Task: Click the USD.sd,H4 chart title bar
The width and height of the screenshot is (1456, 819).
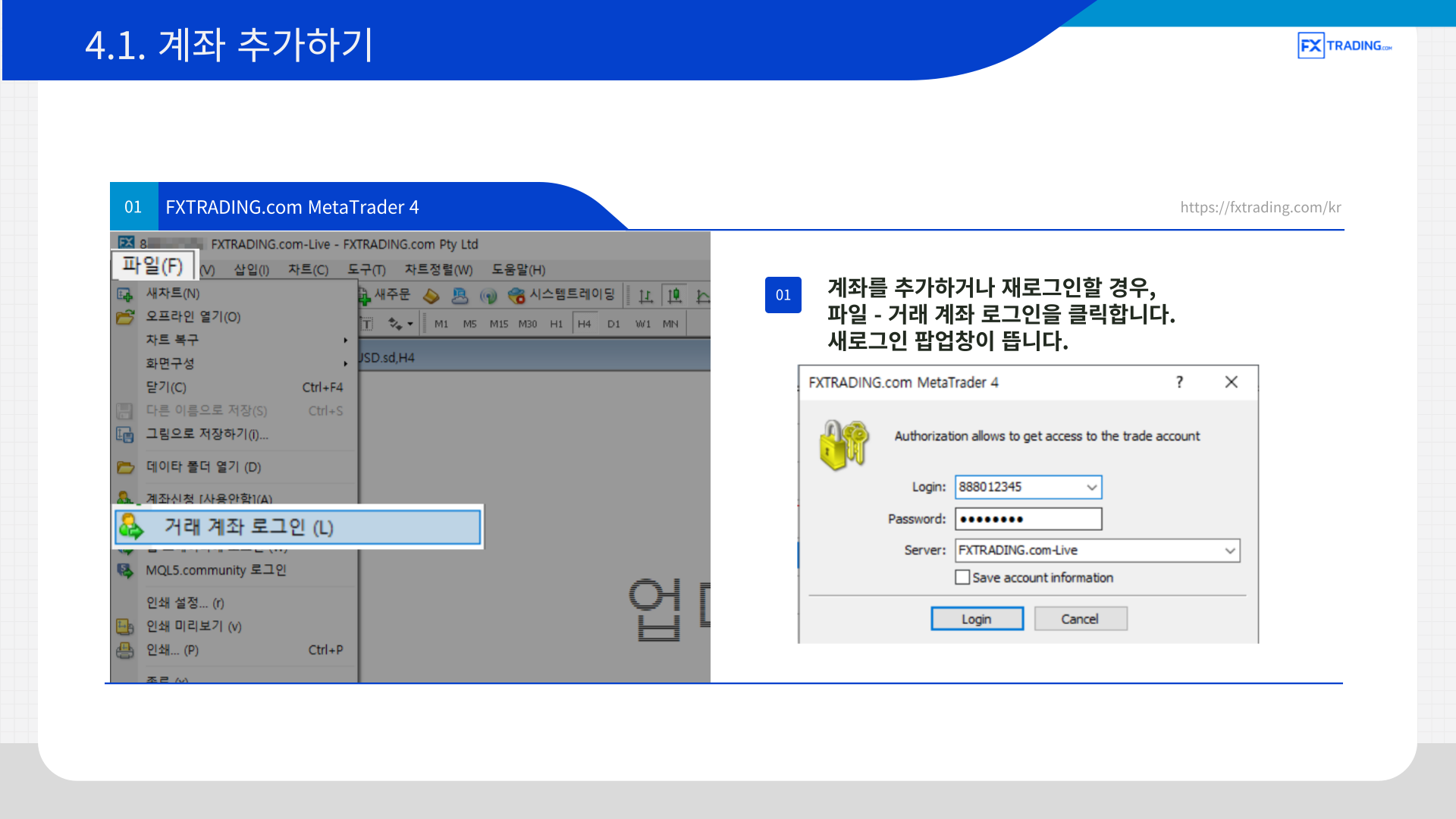Action: click(534, 357)
